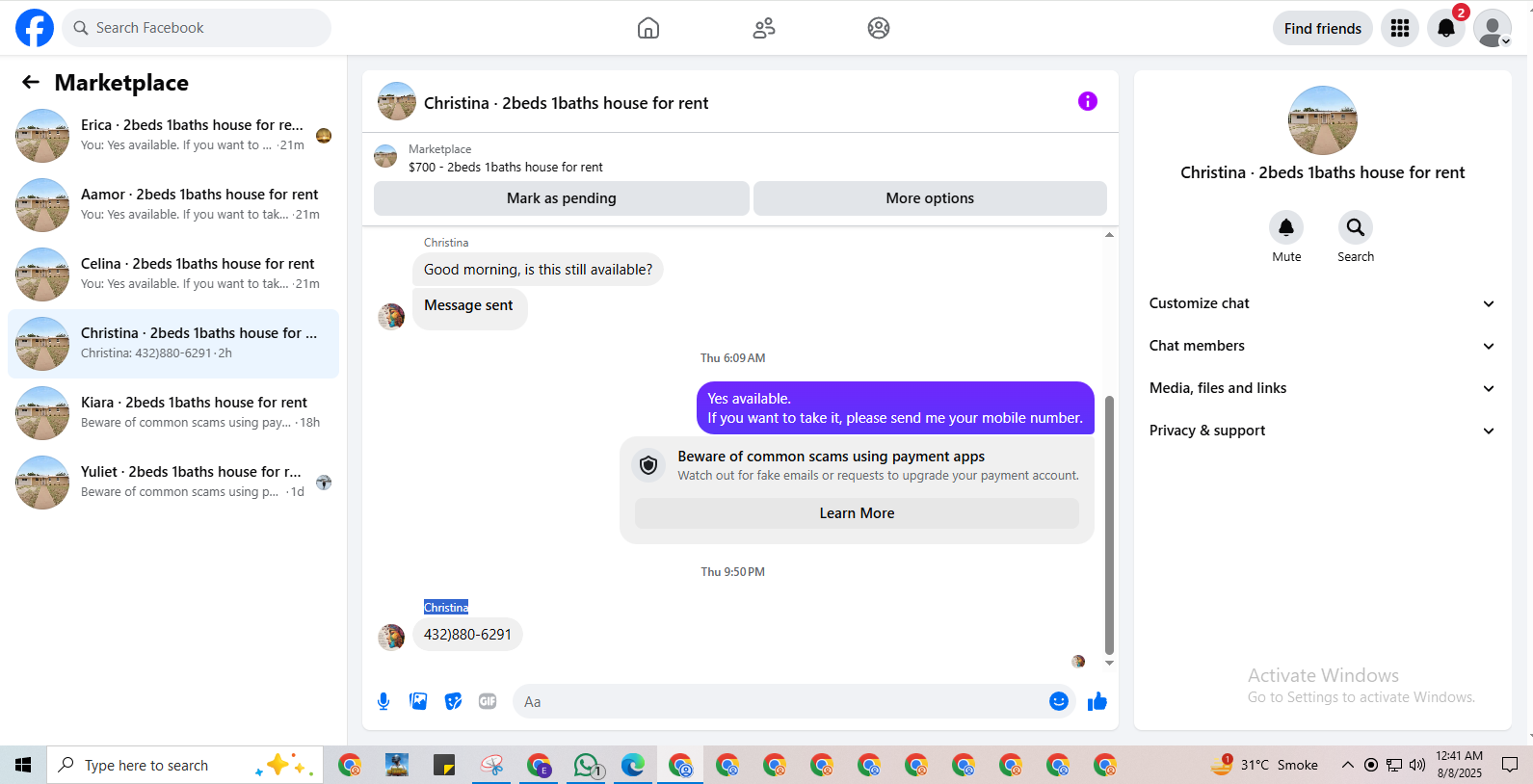
Task: Expand Privacy & support section
Action: [x=1322, y=431]
